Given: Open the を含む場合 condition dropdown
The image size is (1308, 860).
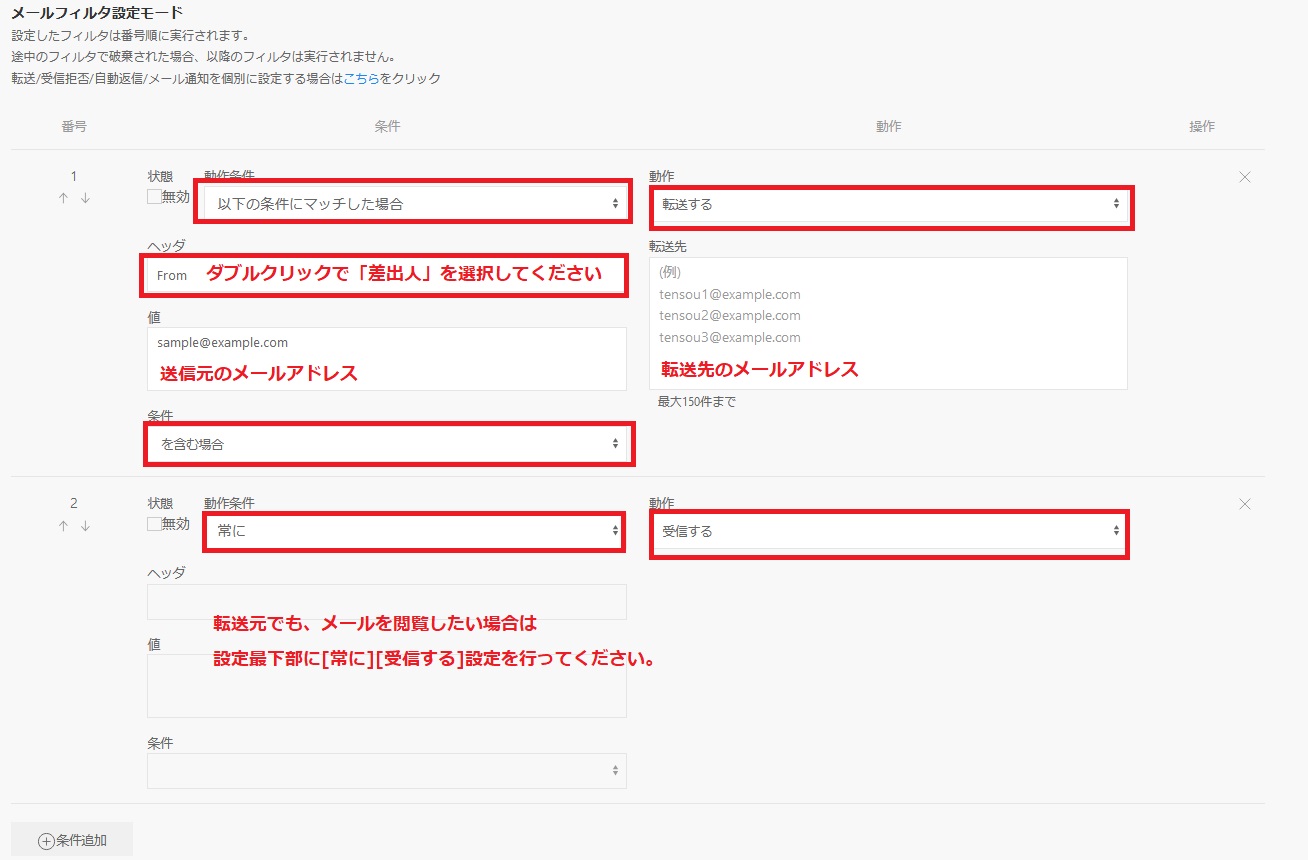Looking at the screenshot, I should [x=387, y=444].
